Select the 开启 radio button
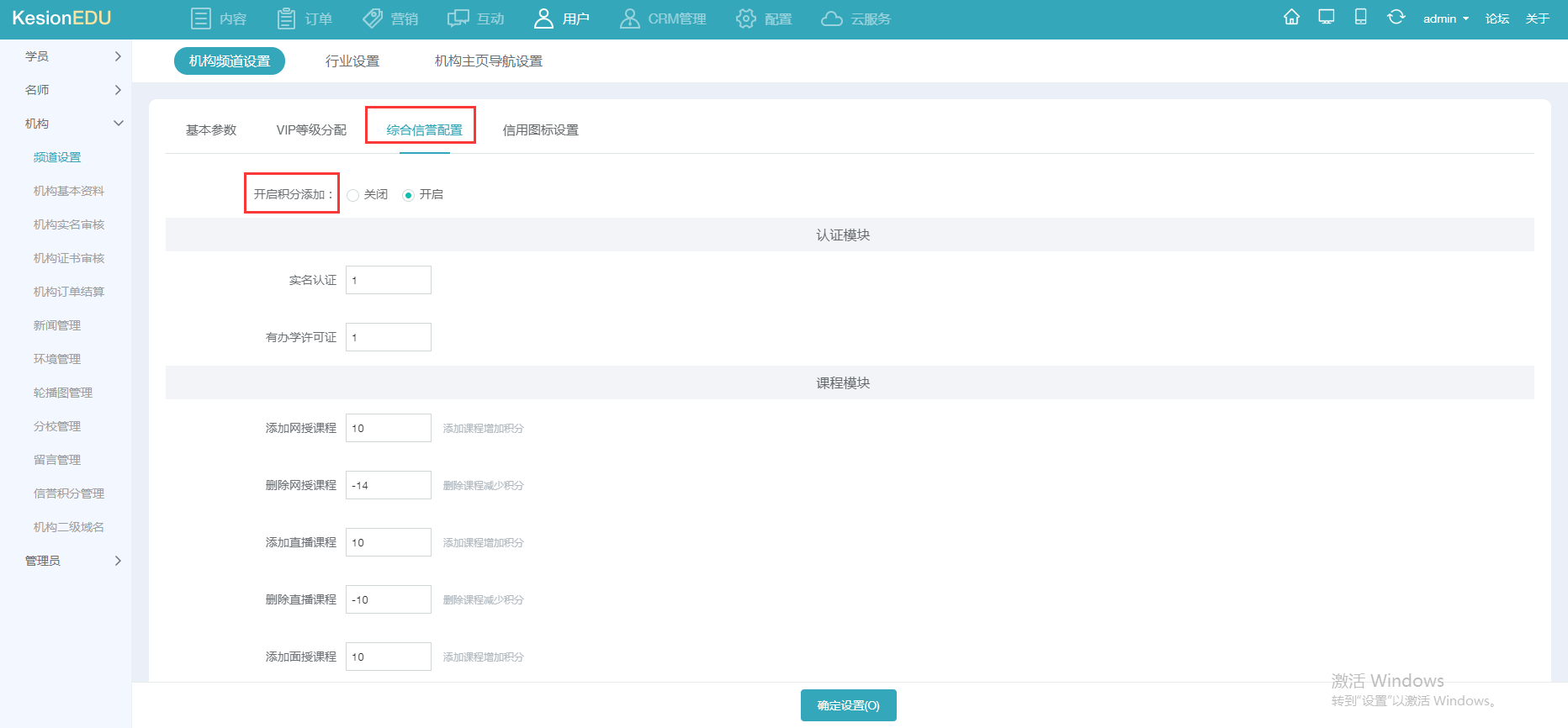 pyautogui.click(x=409, y=195)
